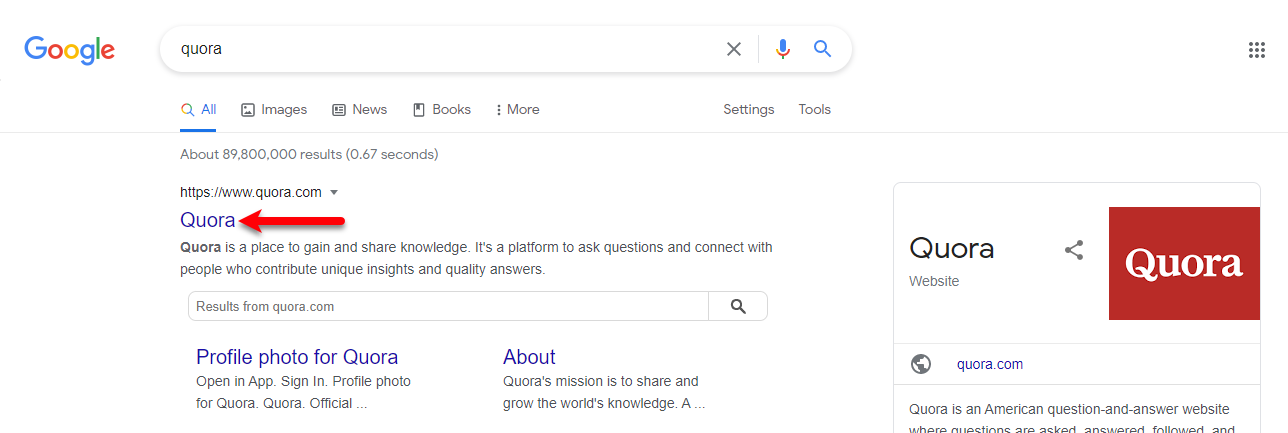The height and width of the screenshot is (433, 1288).
Task: Select the All results tab
Action: coord(198,110)
